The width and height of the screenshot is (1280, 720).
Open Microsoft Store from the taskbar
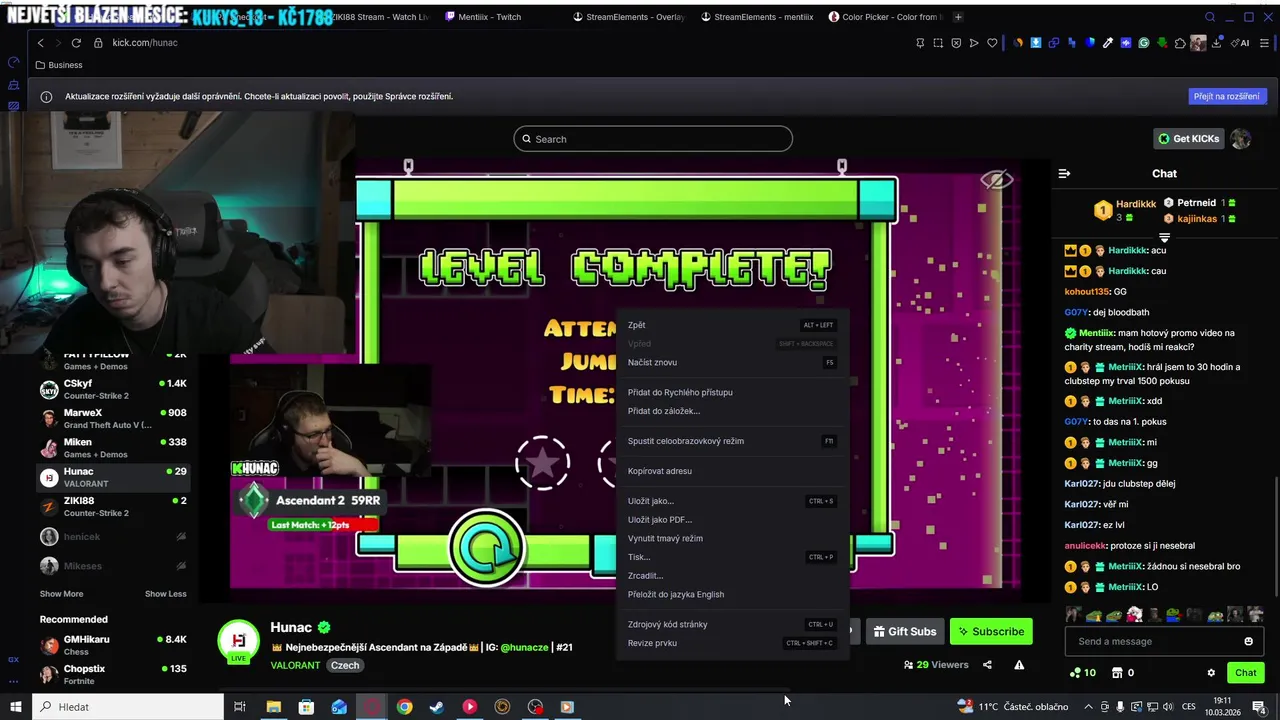(306, 707)
